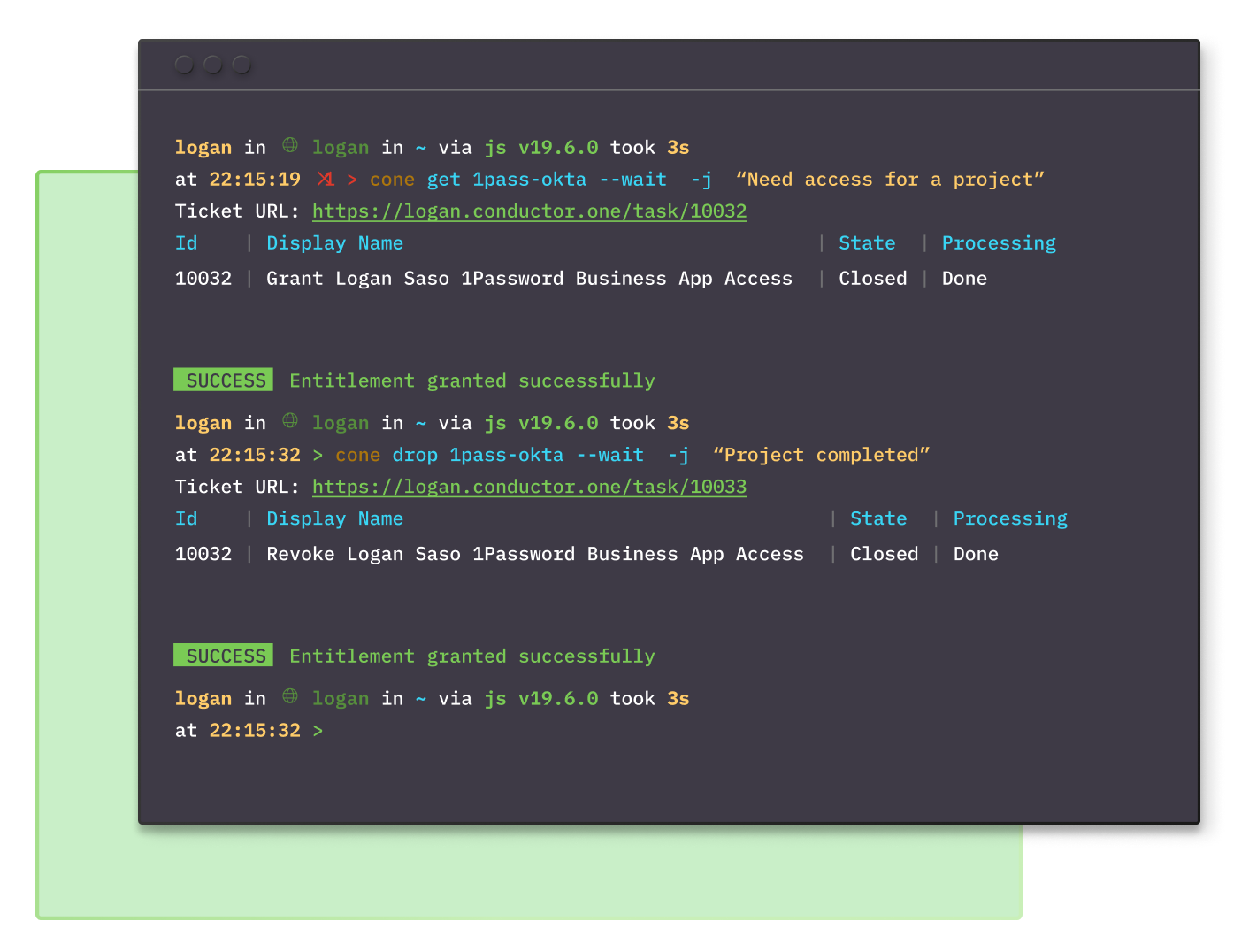Click the tilde home directory symbol in the prompt

[x=421, y=147]
